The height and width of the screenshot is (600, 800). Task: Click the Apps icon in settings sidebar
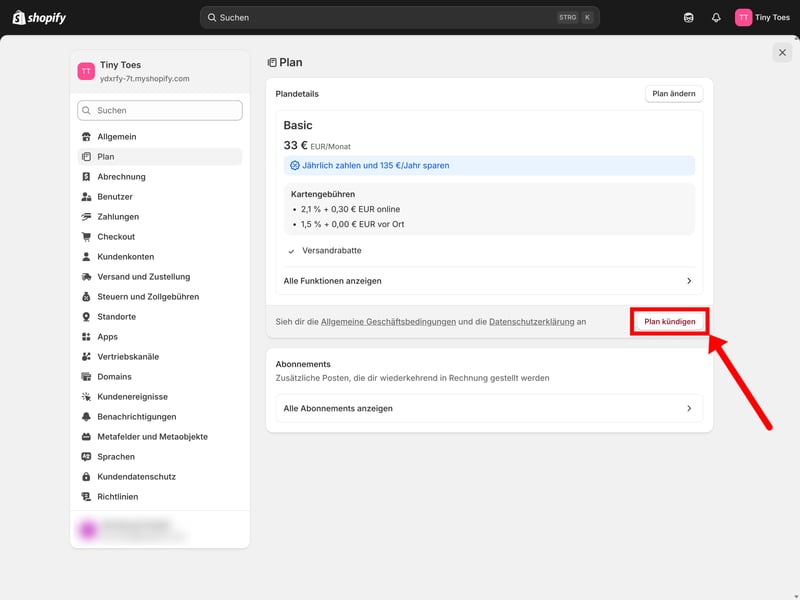coord(87,337)
